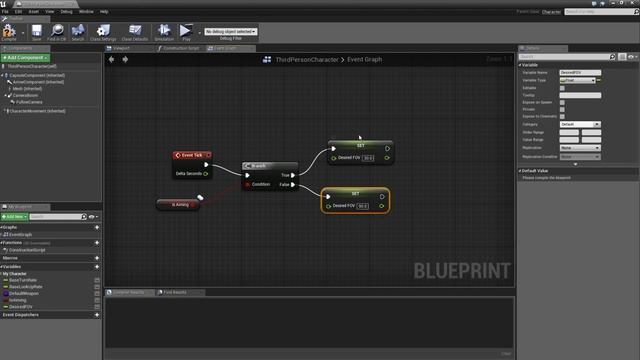Add a new Event Dispatcher with plus icon
This screenshot has height=360, width=640.
97,315
